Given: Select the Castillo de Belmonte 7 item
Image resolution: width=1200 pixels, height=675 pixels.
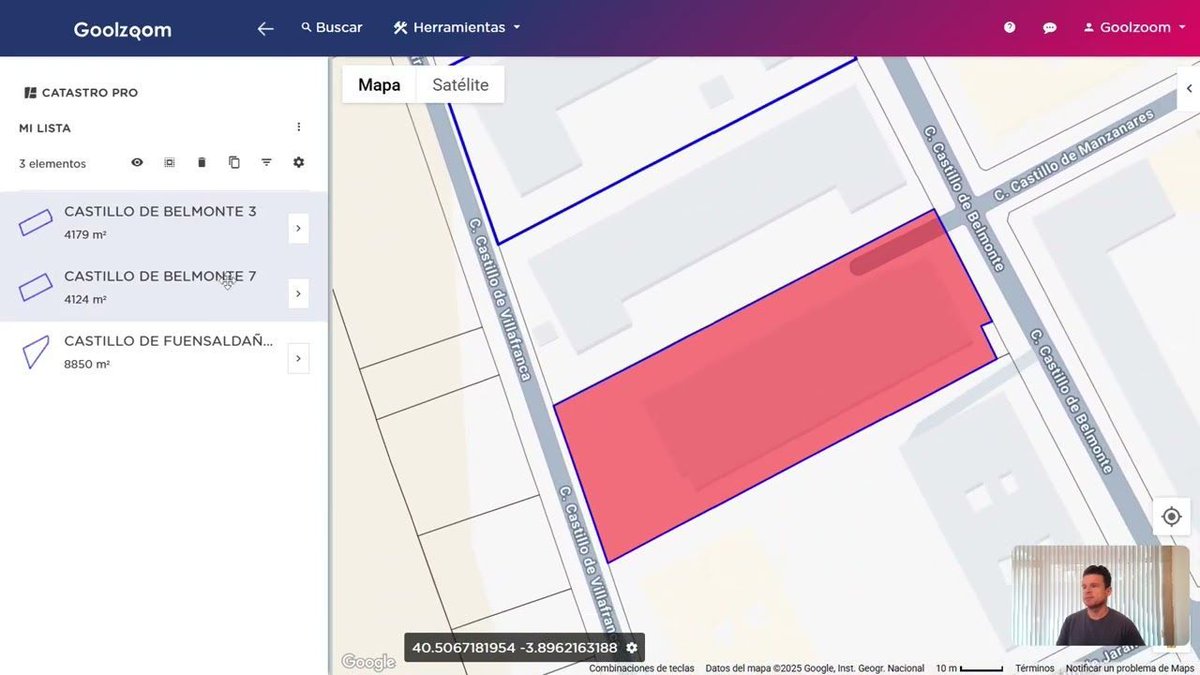Looking at the screenshot, I should pyautogui.click(x=163, y=289).
